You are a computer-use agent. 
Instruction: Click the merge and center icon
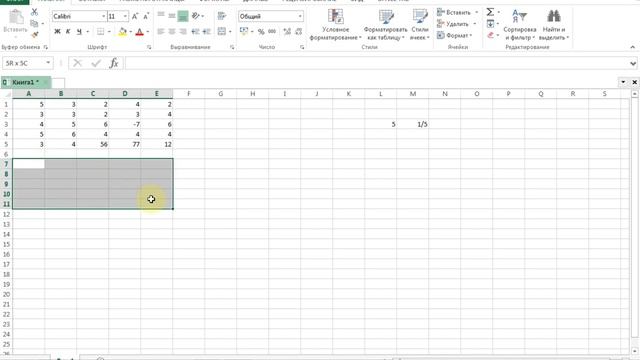(222, 31)
